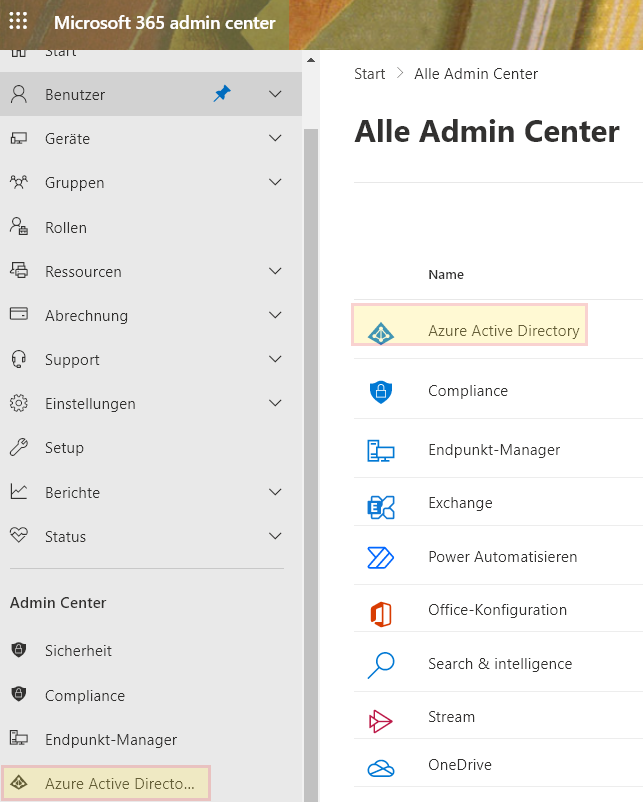Open the Compliance link in the list
The image size is (643, 802).
(468, 391)
